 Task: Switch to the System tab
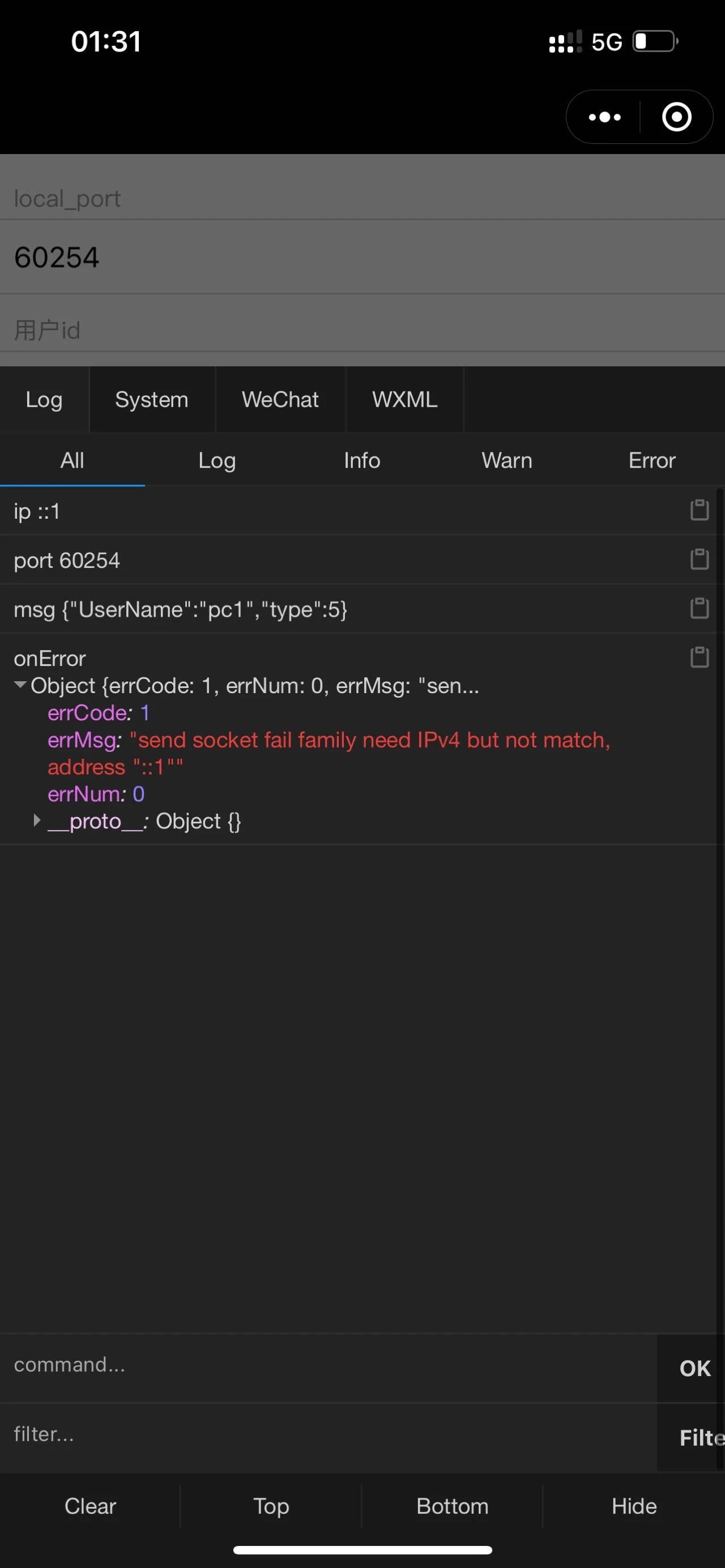pos(152,399)
